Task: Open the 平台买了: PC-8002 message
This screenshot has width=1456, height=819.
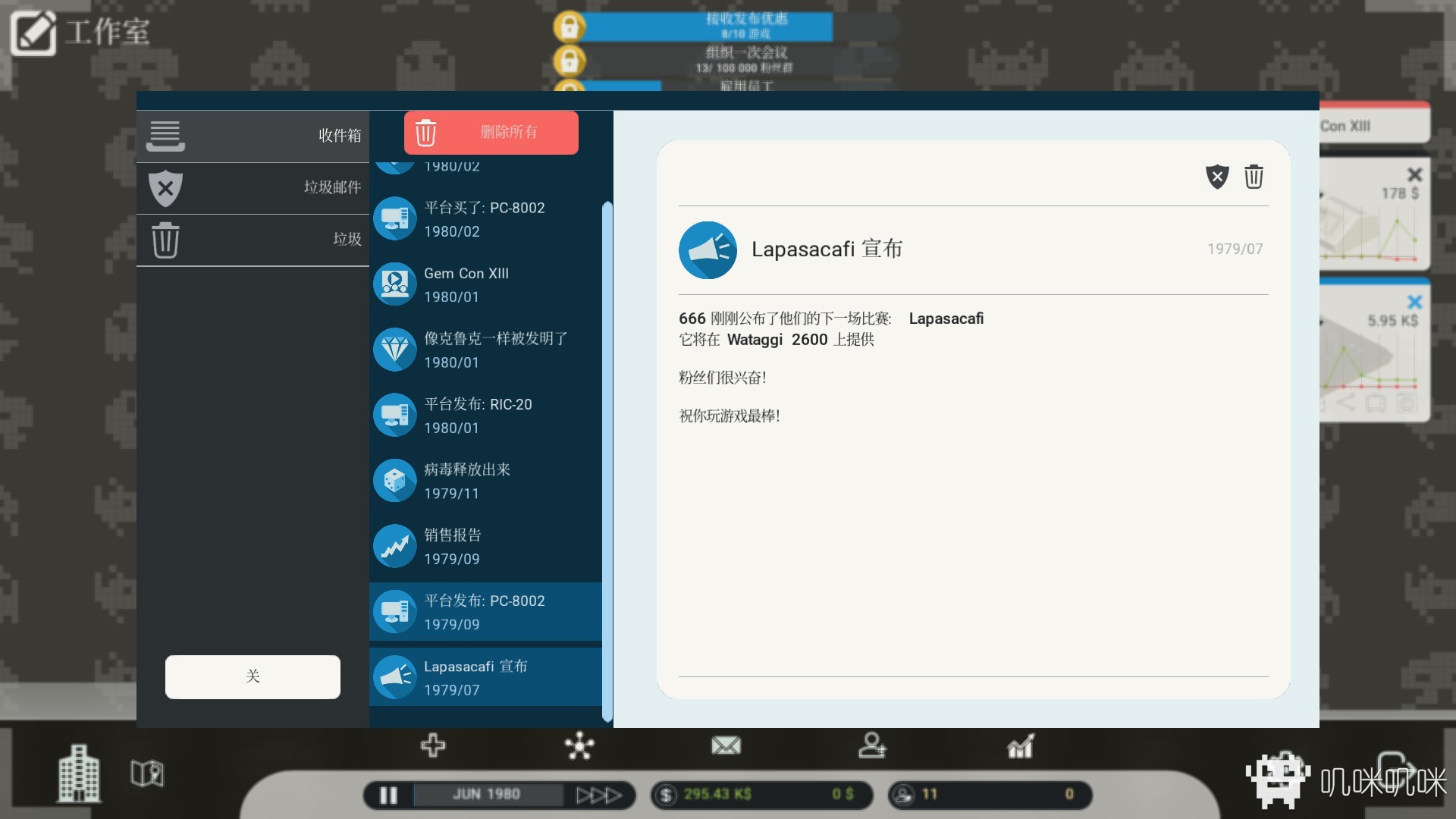Action: point(485,219)
